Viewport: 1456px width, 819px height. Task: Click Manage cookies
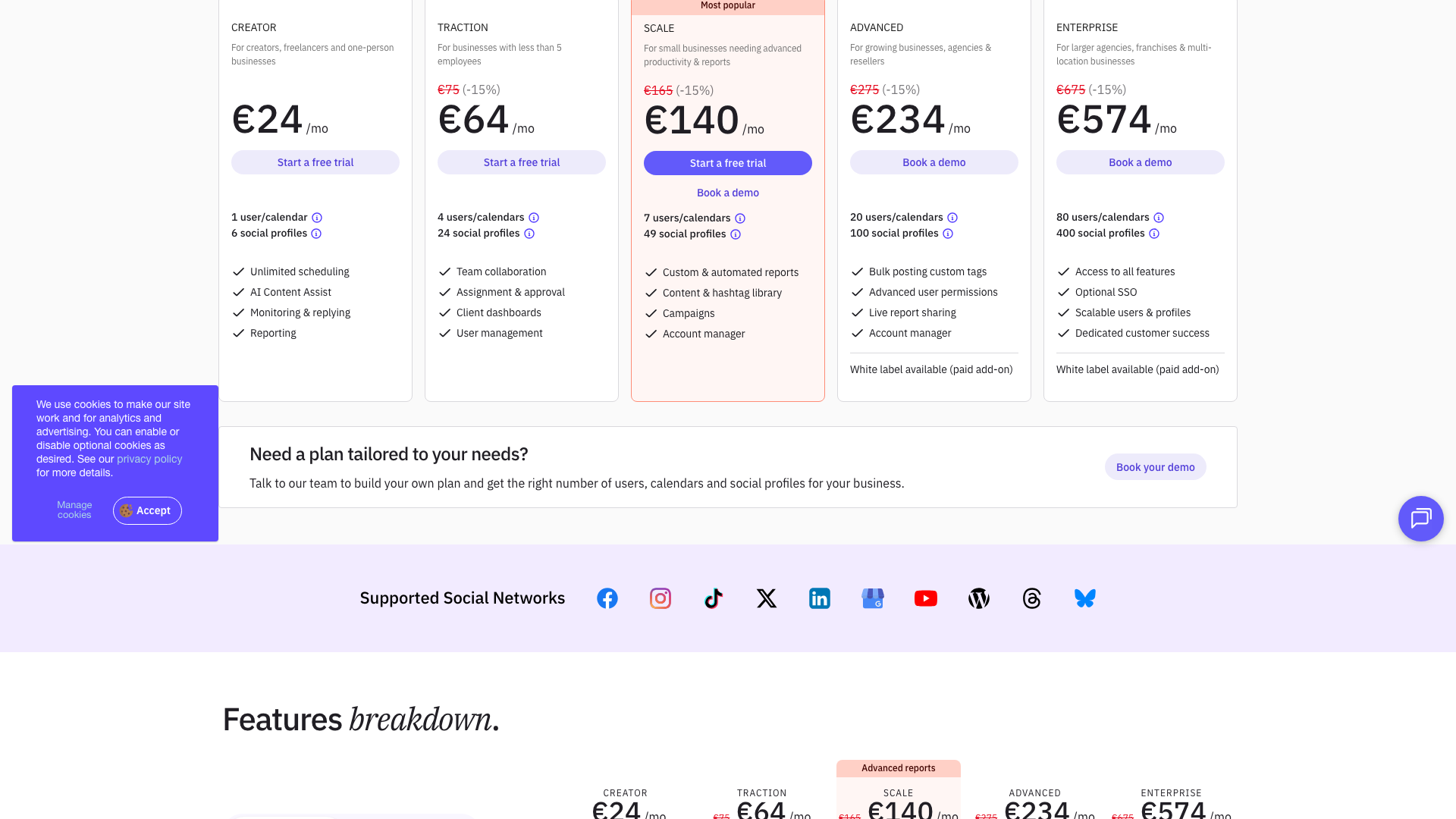[x=74, y=510]
